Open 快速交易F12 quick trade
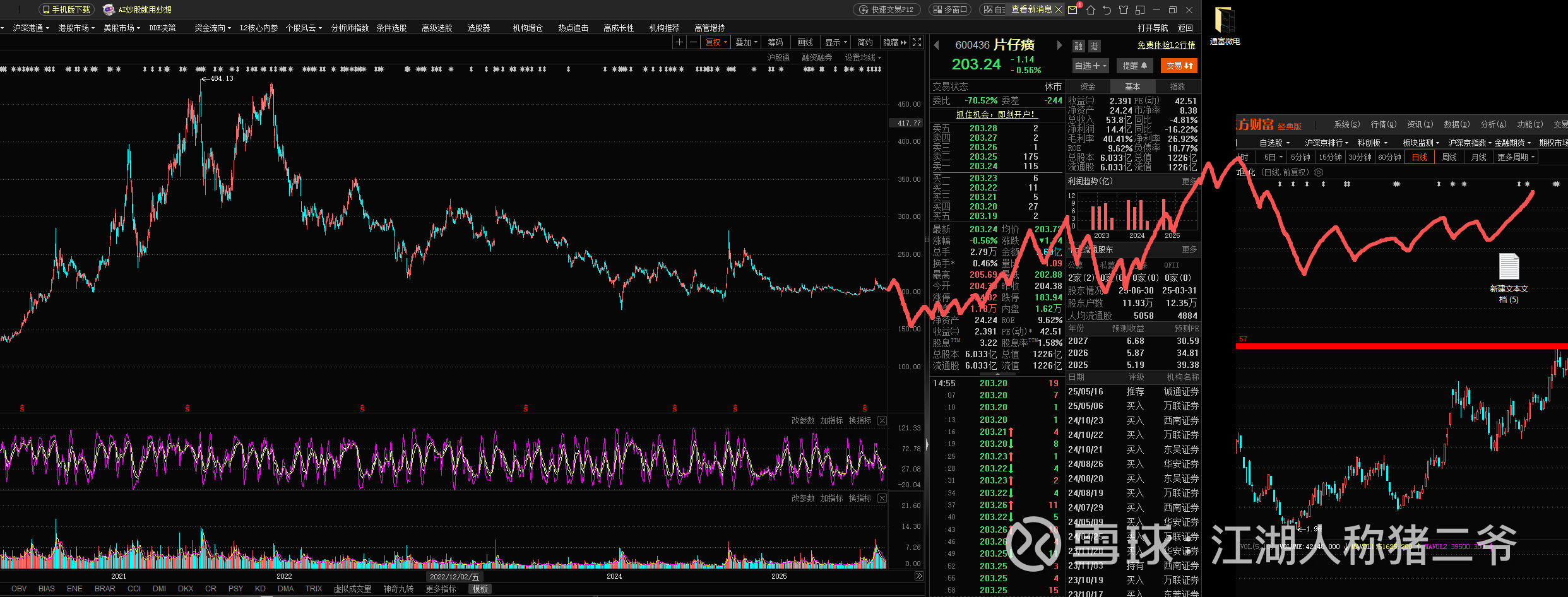The height and width of the screenshot is (597, 1568). point(887,9)
